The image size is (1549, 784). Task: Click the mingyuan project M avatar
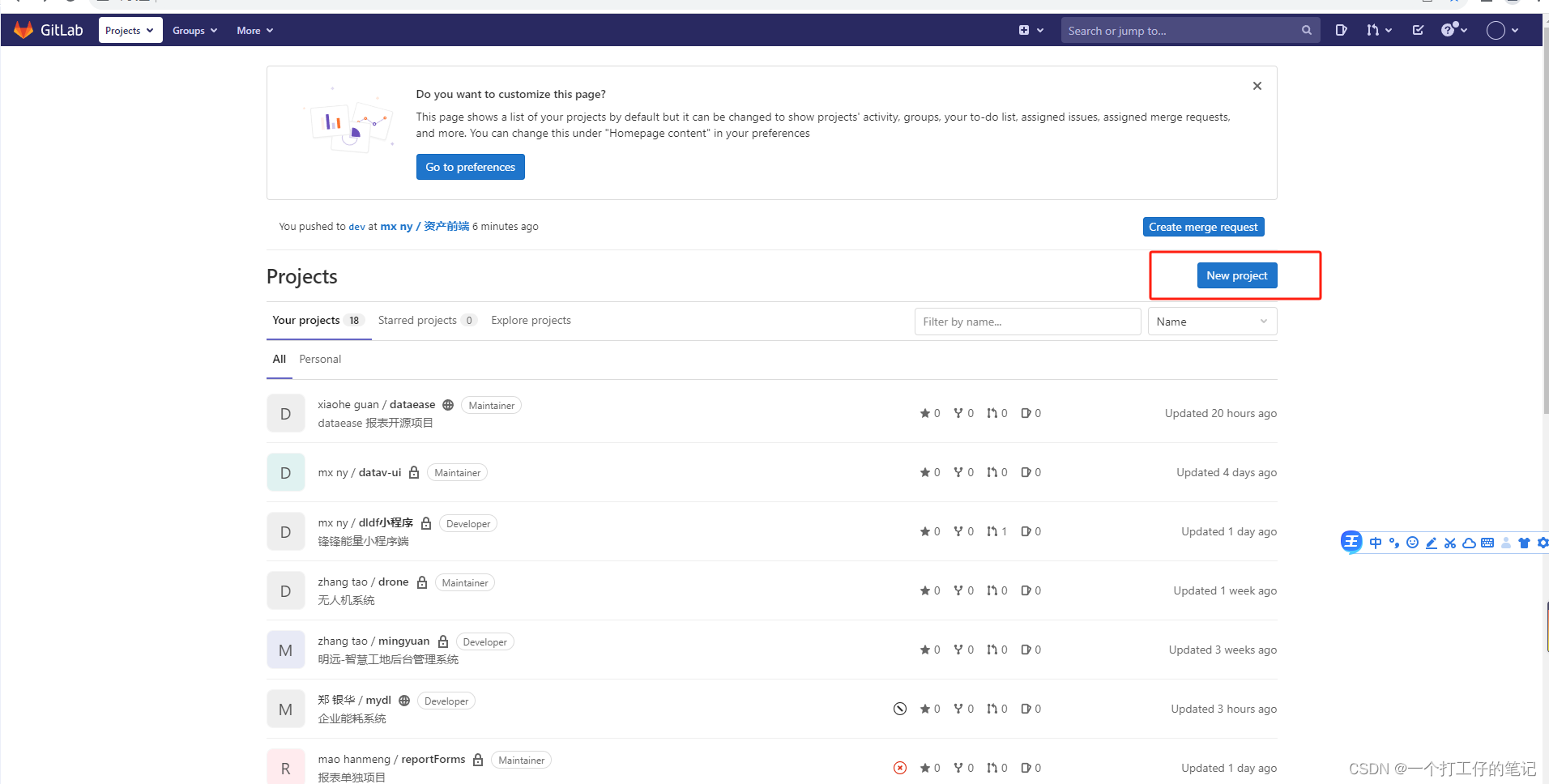point(285,650)
